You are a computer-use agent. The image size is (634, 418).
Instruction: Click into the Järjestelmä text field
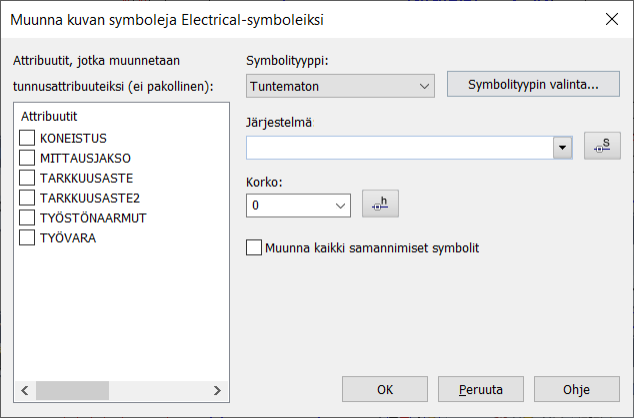400,148
